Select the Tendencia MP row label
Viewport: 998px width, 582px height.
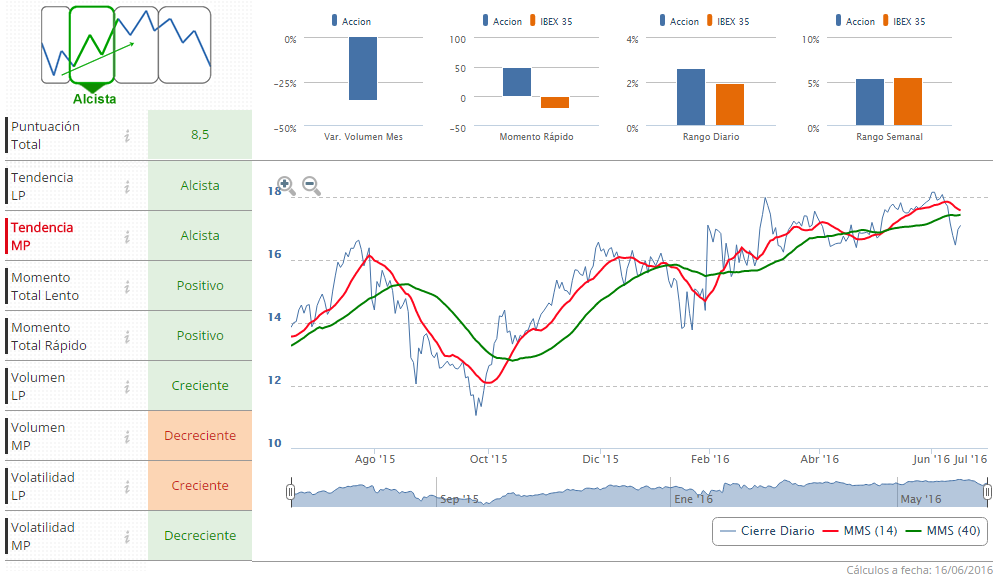pyautogui.click(x=42, y=236)
